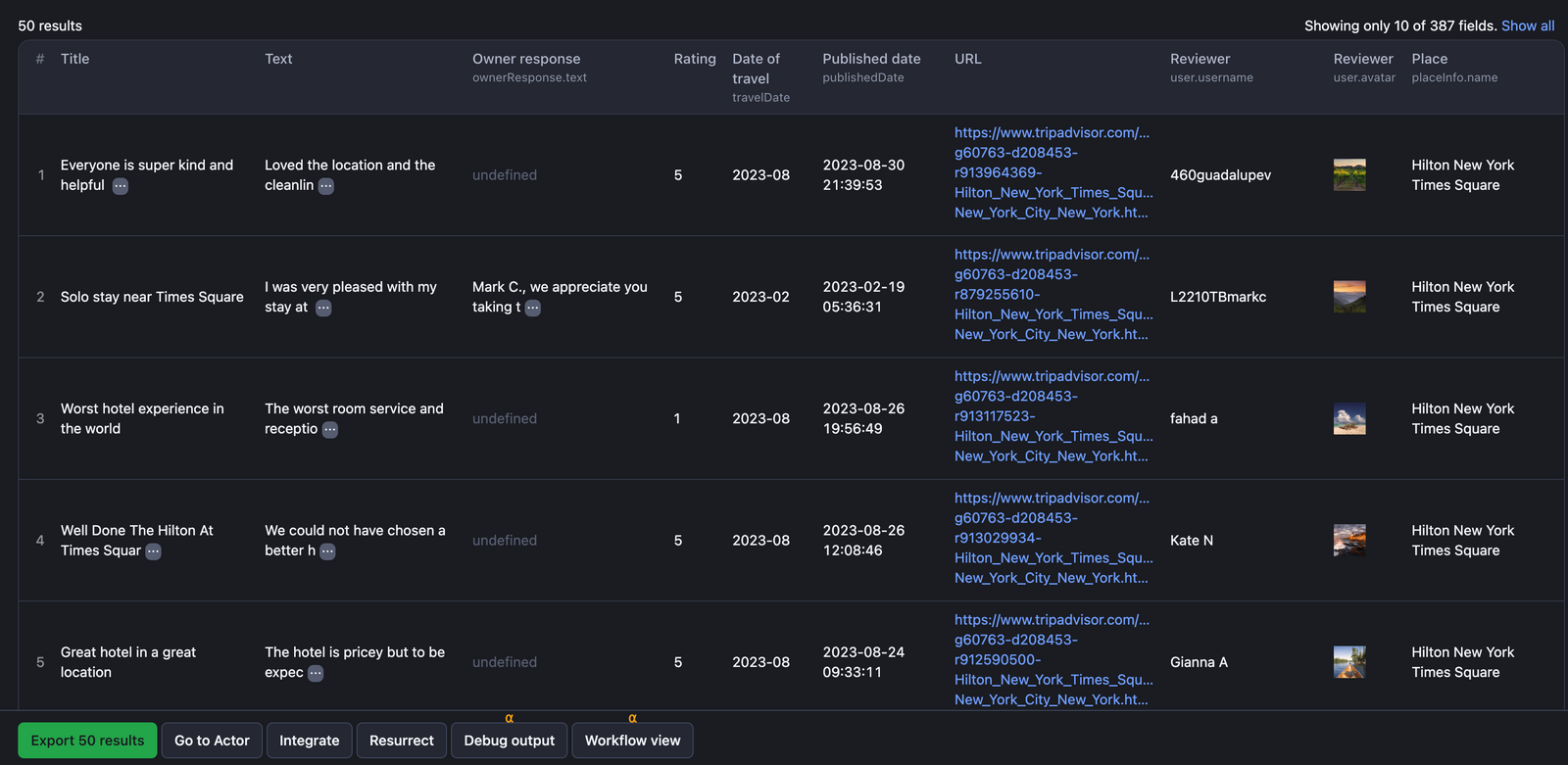Click the Integrate button
Image resolution: width=1568 pixels, height=765 pixels.
309,741
